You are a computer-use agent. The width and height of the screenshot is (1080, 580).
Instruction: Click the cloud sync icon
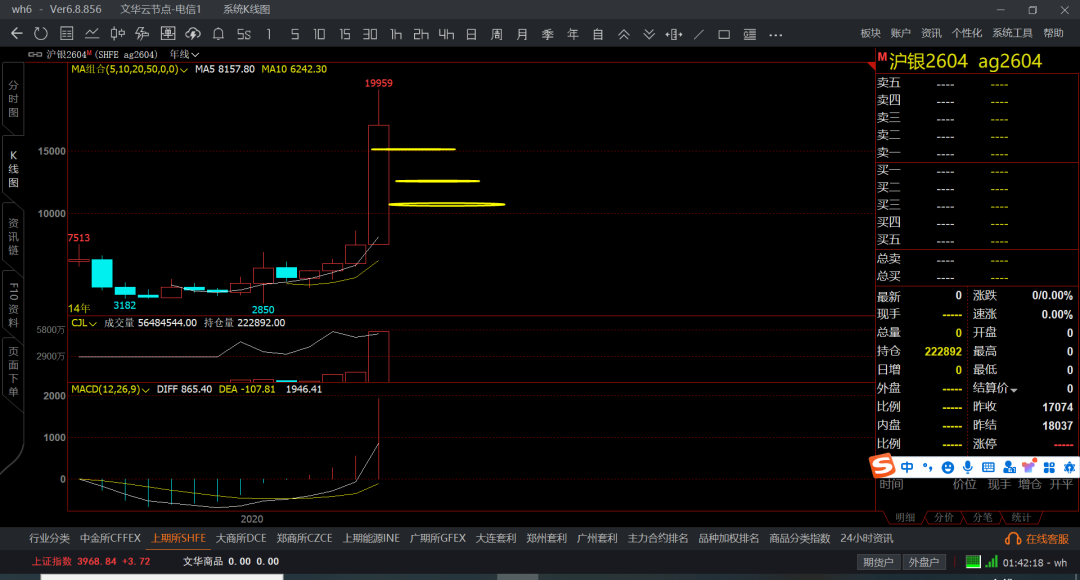(193, 34)
